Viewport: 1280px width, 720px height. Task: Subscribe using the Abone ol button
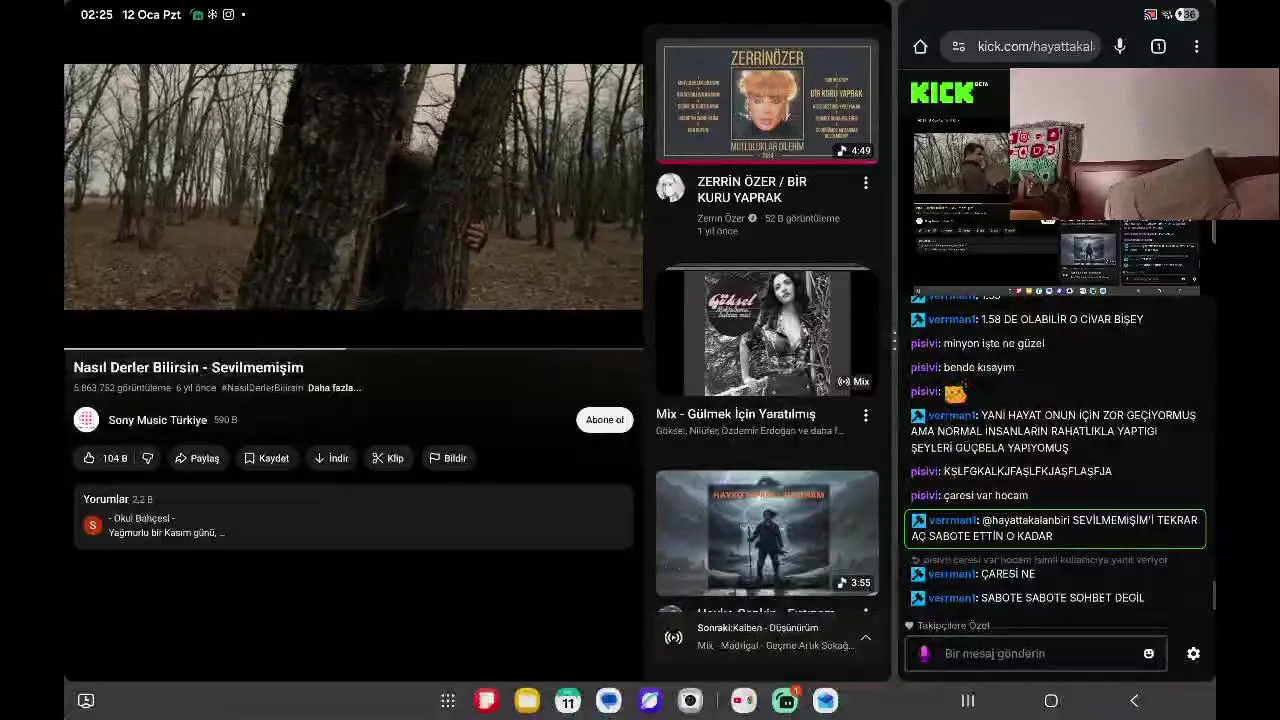pos(604,420)
